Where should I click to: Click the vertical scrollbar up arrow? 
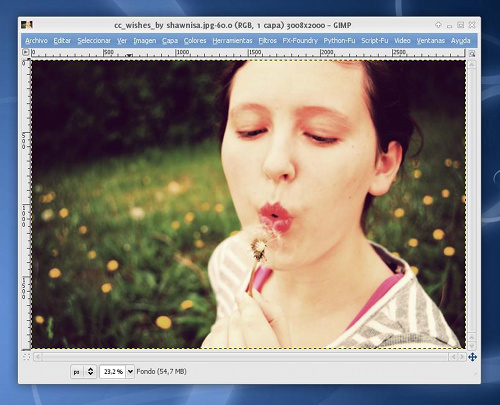[x=472, y=64]
